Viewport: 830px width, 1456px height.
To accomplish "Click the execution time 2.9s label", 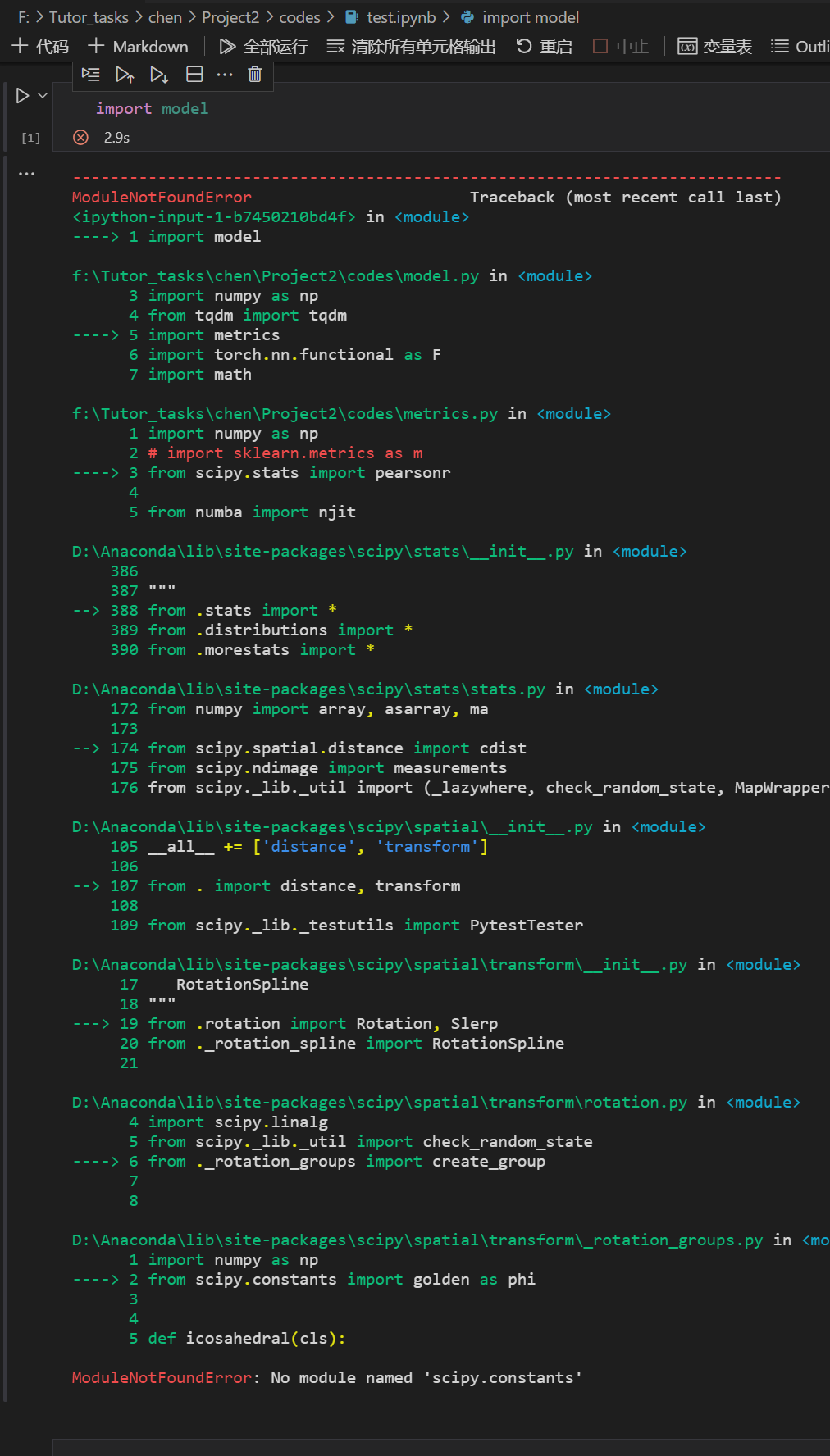I will pos(116,138).
